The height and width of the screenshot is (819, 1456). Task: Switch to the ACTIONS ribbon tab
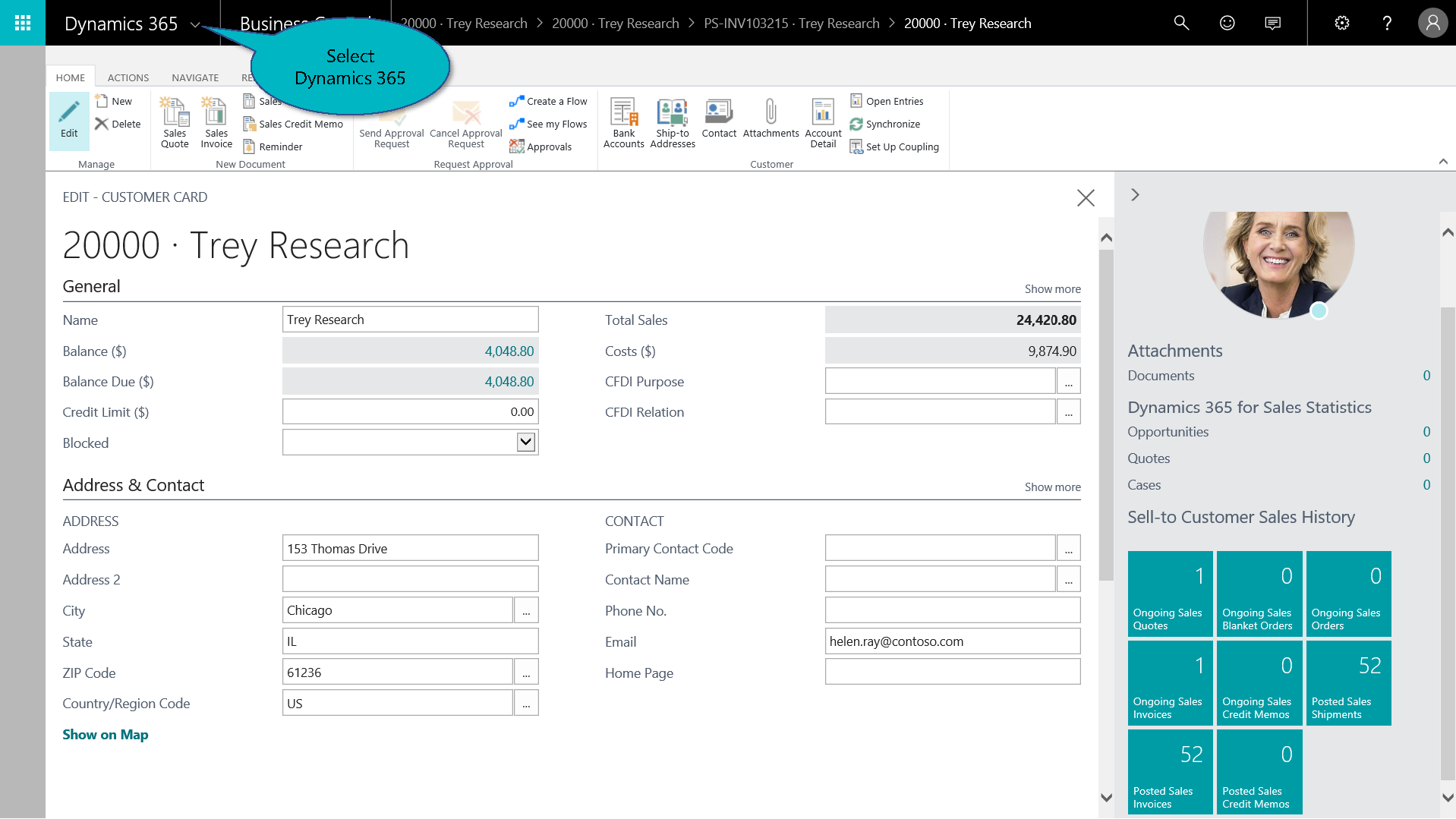[x=128, y=77]
